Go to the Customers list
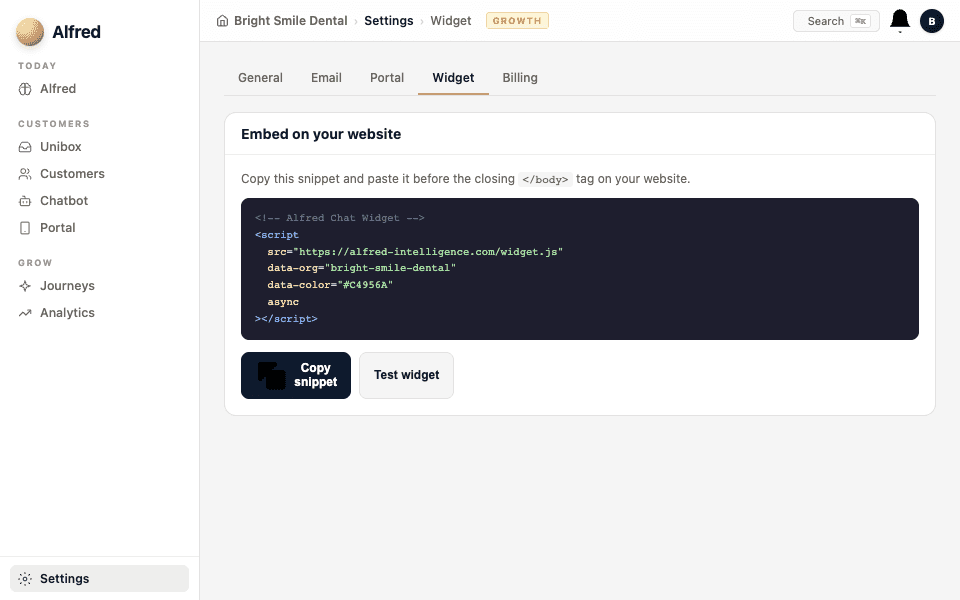The width and height of the screenshot is (960, 600). coord(100,174)
